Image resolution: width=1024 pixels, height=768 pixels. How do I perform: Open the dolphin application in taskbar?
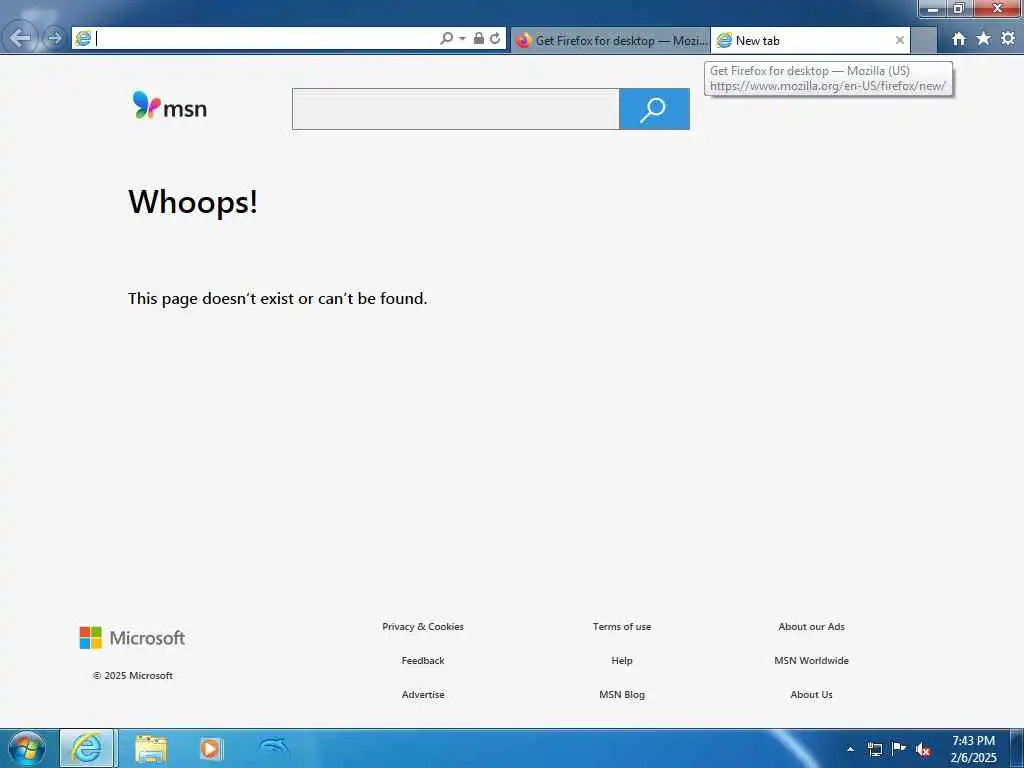(273, 746)
